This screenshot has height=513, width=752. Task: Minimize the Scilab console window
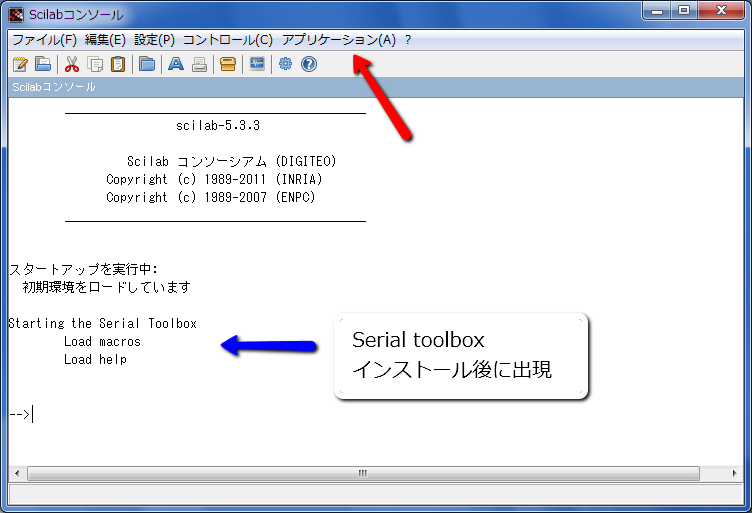tap(657, 11)
